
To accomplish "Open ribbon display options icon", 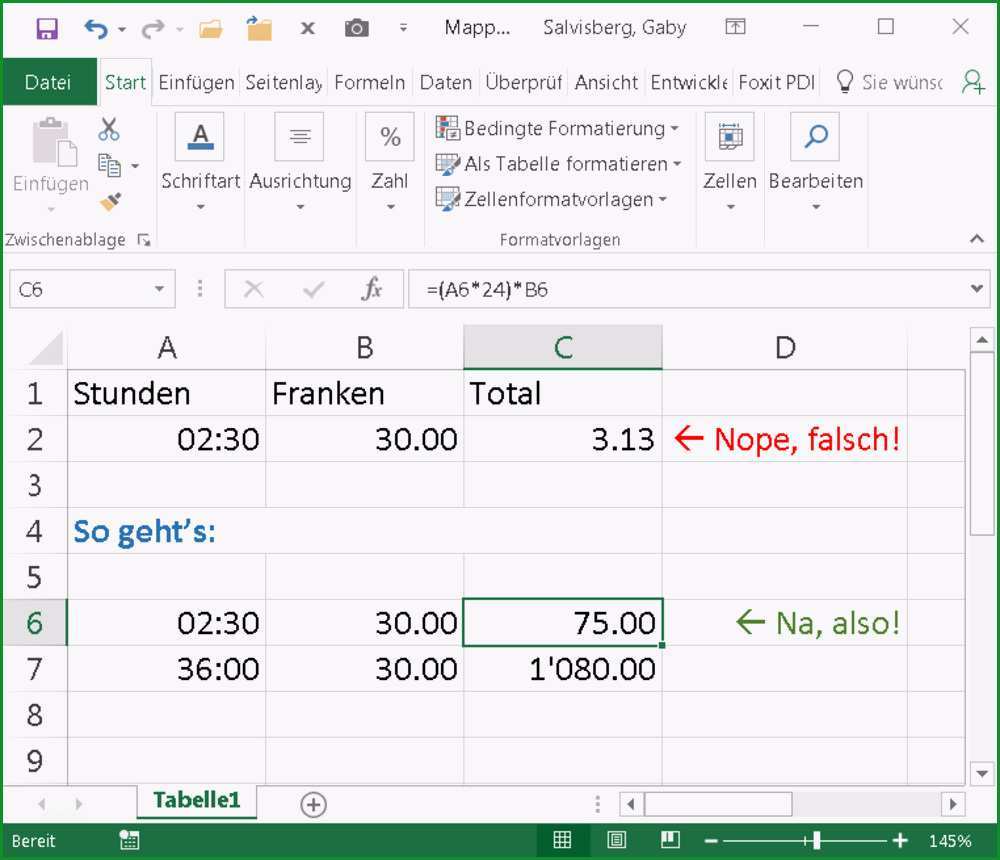I will click(735, 27).
